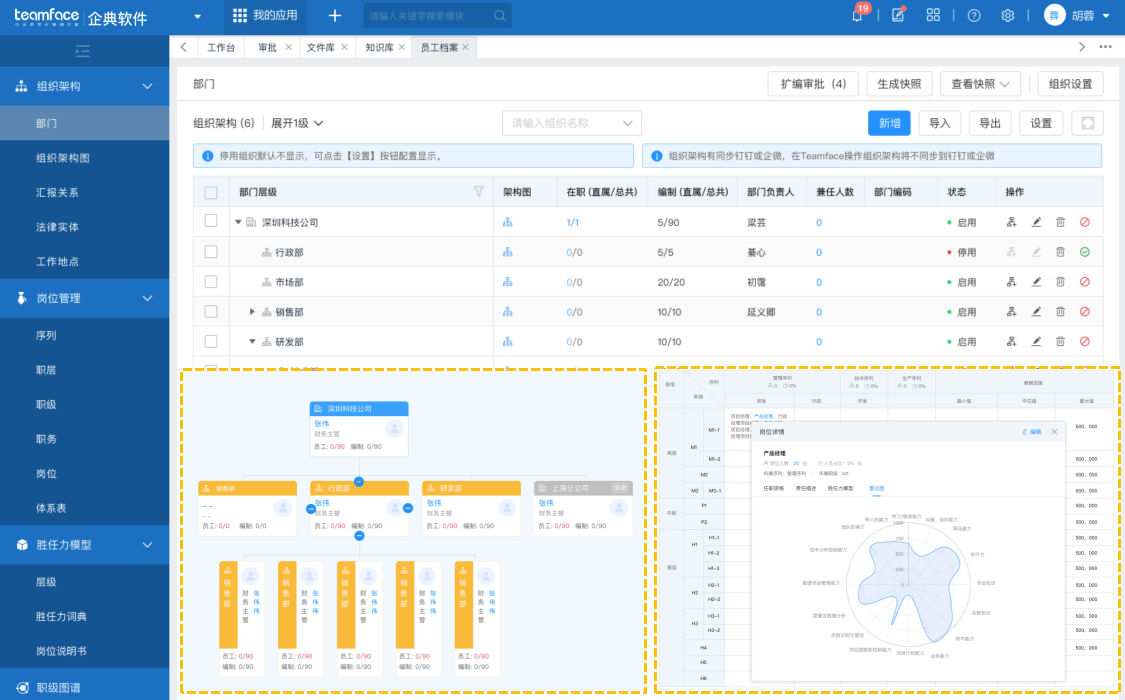Click the notification bell icon
Screen dimensions: 1125x700
pos(857,16)
